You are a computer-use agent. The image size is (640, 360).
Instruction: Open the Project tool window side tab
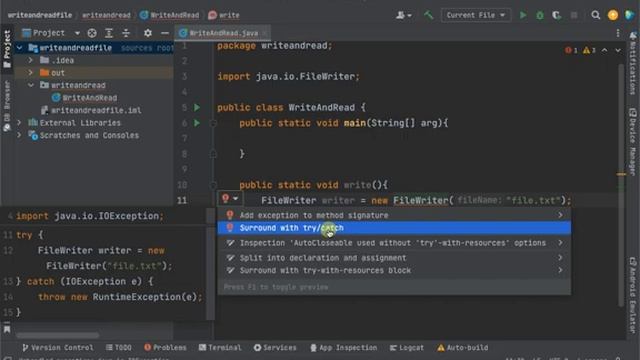(x=7, y=49)
